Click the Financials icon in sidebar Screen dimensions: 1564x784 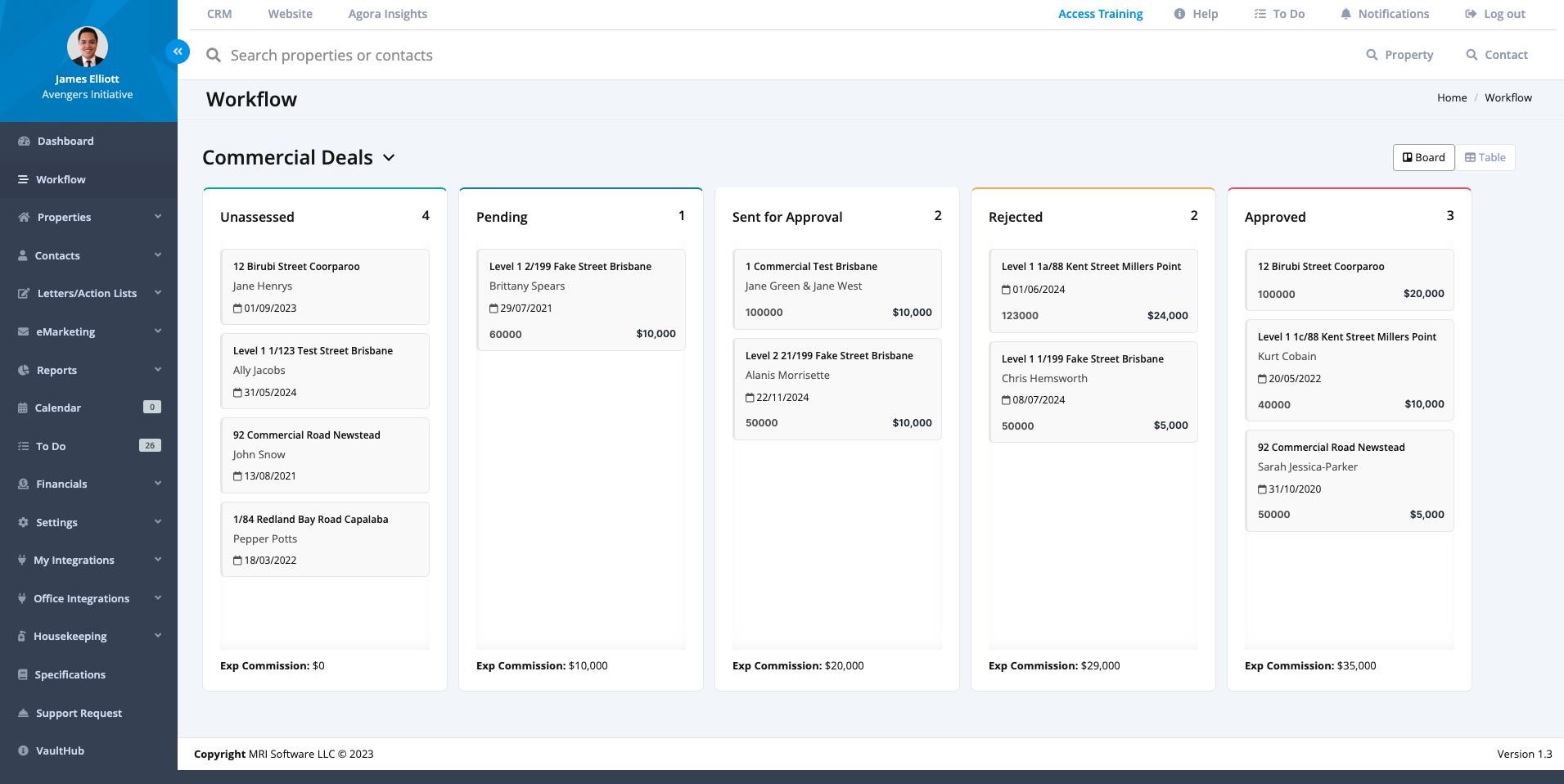coord(23,484)
